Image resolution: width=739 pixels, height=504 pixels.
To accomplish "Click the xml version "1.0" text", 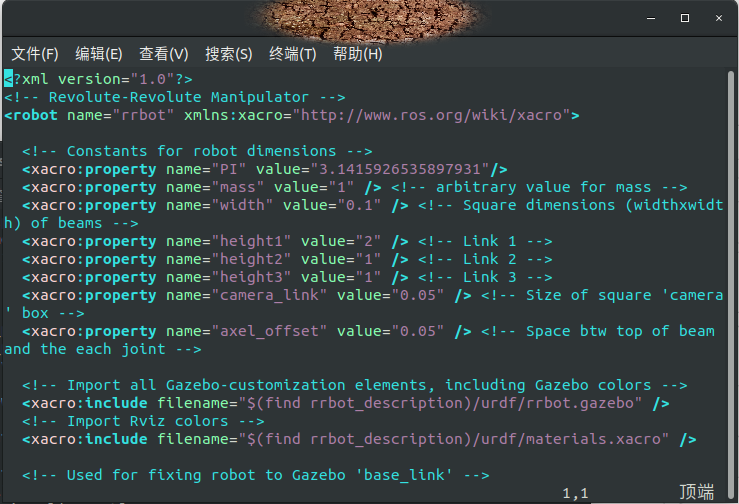I will coord(98,79).
